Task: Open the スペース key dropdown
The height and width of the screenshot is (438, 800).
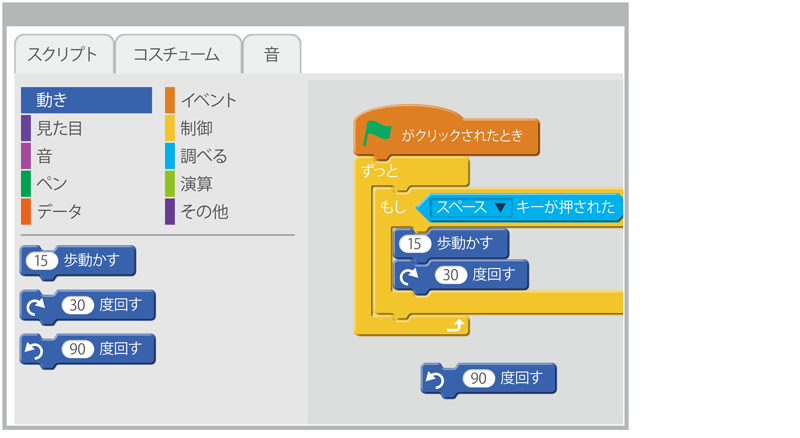Action: pos(471,207)
